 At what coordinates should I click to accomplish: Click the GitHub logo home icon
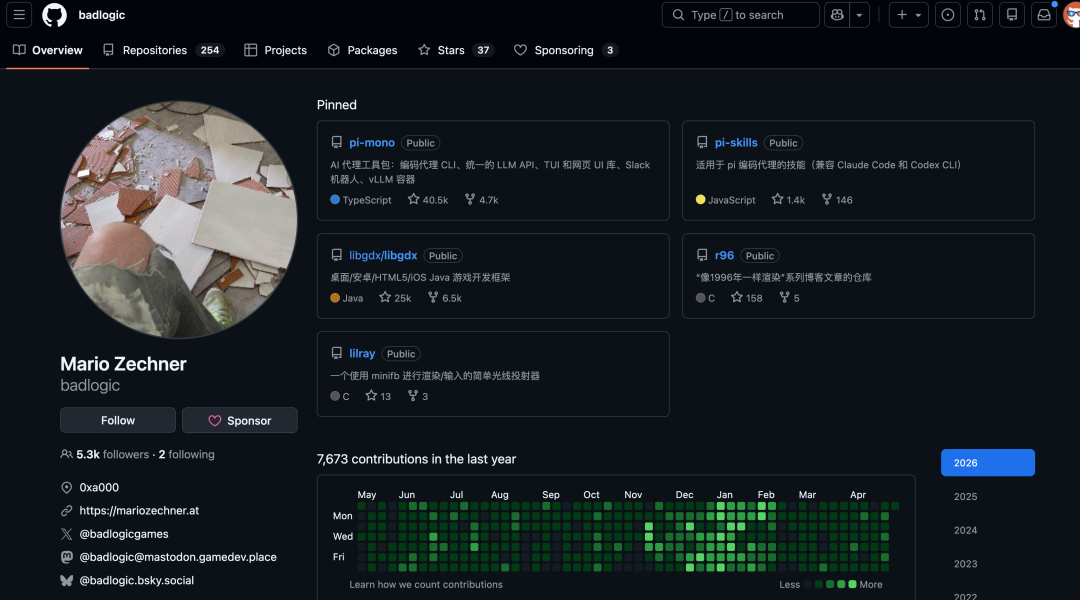point(54,15)
